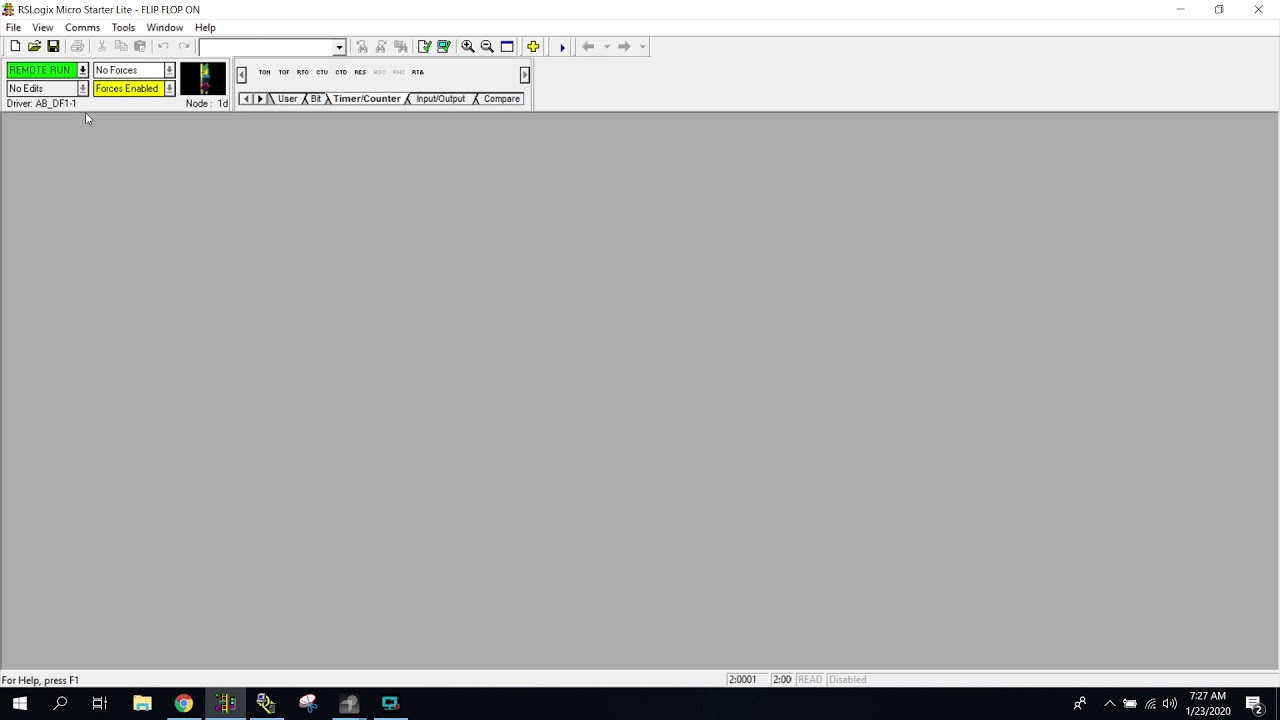Screen dimensions: 1280x720
Task: Click the Driver: AB_DF1-1 label
Action: click(41, 103)
